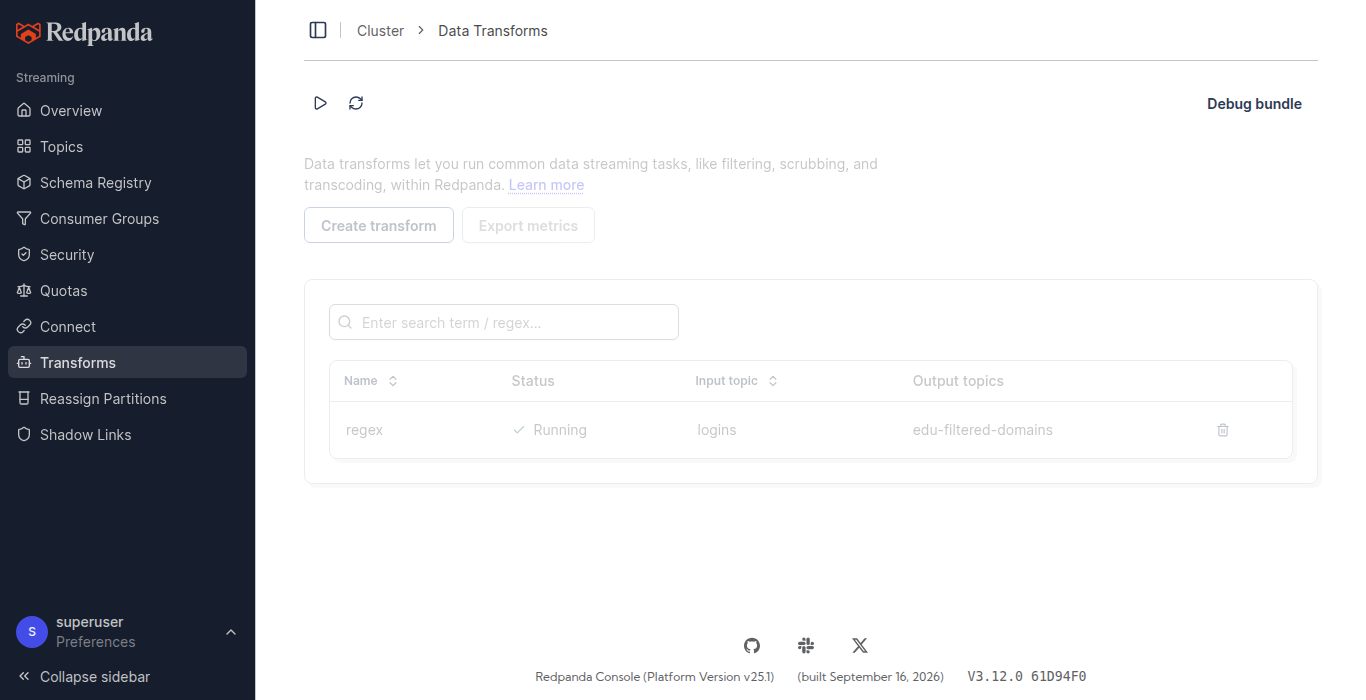Click the Debug bundle button

(1254, 104)
